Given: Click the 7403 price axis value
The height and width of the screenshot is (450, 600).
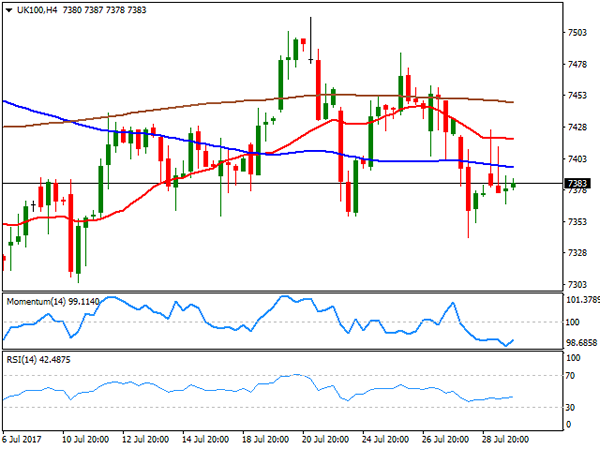Looking at the screenshot, I should pyautogui.click(x=577, y=158).
